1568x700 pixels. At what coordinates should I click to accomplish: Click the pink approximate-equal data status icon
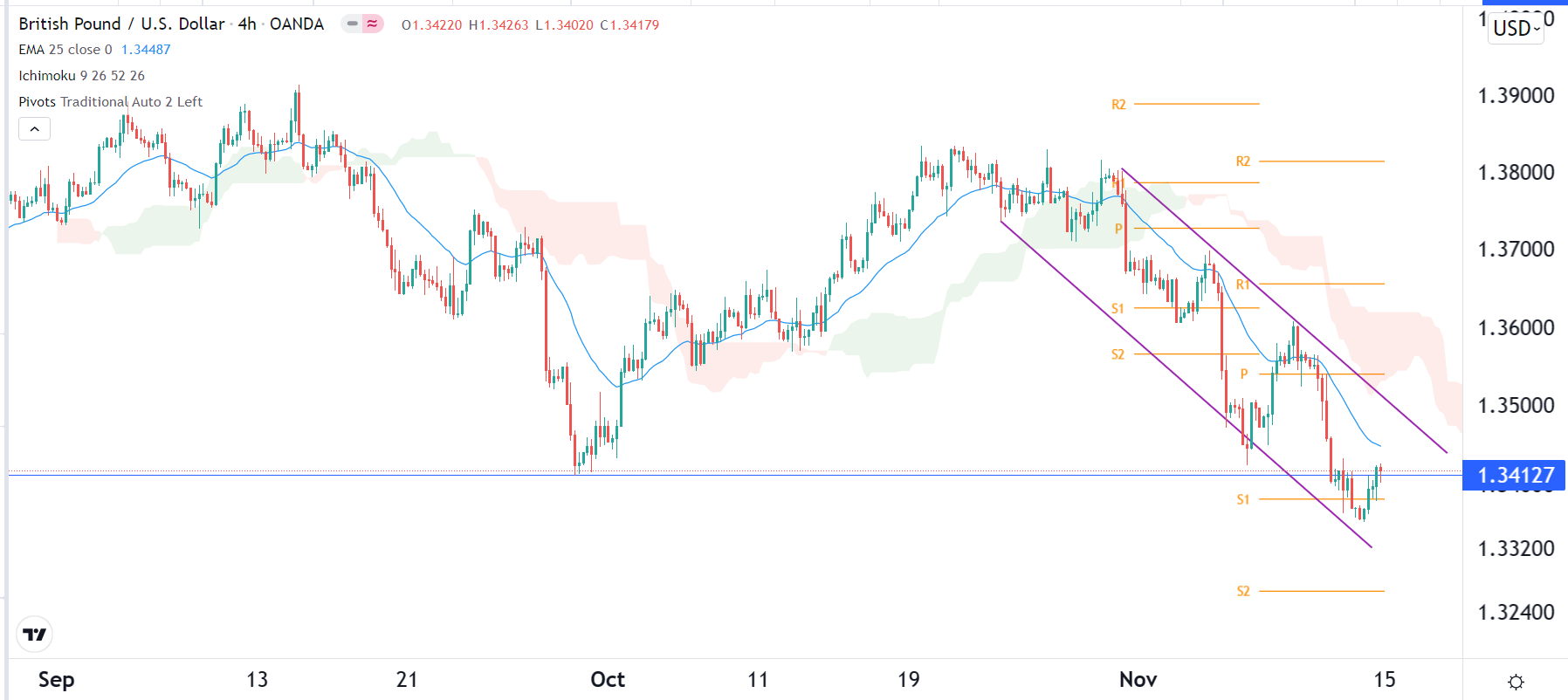coord(373,24)
